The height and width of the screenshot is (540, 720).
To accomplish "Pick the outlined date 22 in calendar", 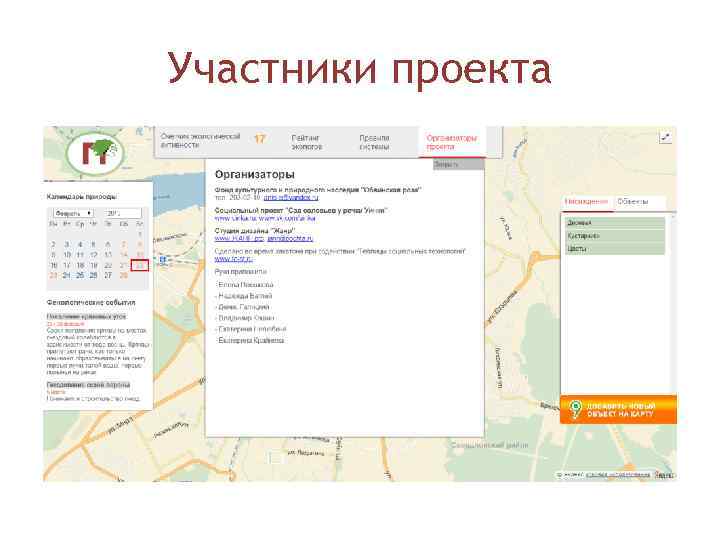I will click(140, 265).
